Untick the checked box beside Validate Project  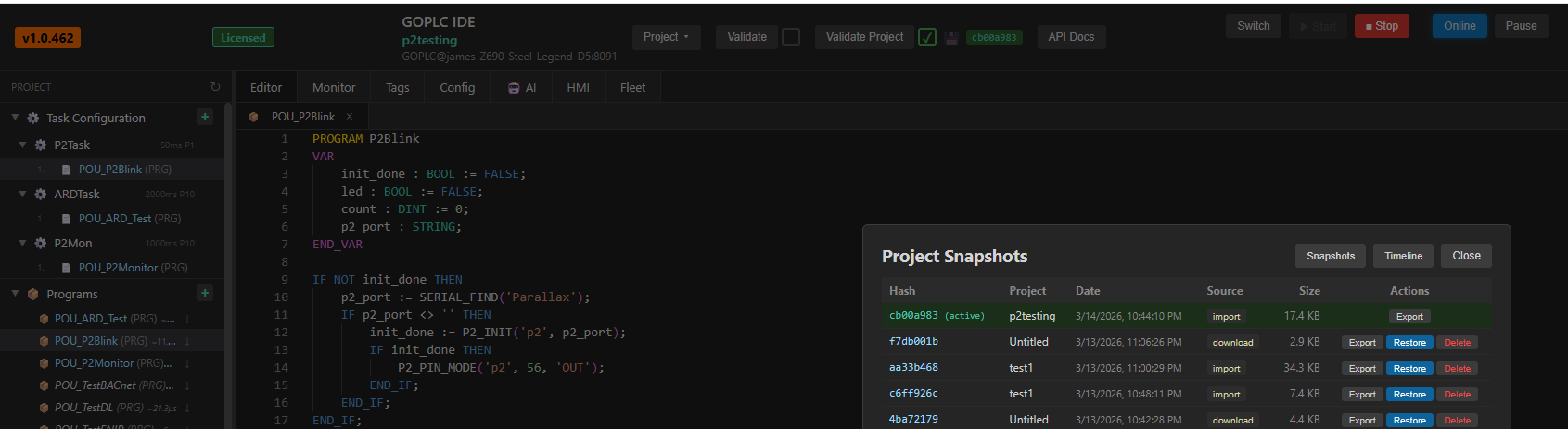coord(927,37)
